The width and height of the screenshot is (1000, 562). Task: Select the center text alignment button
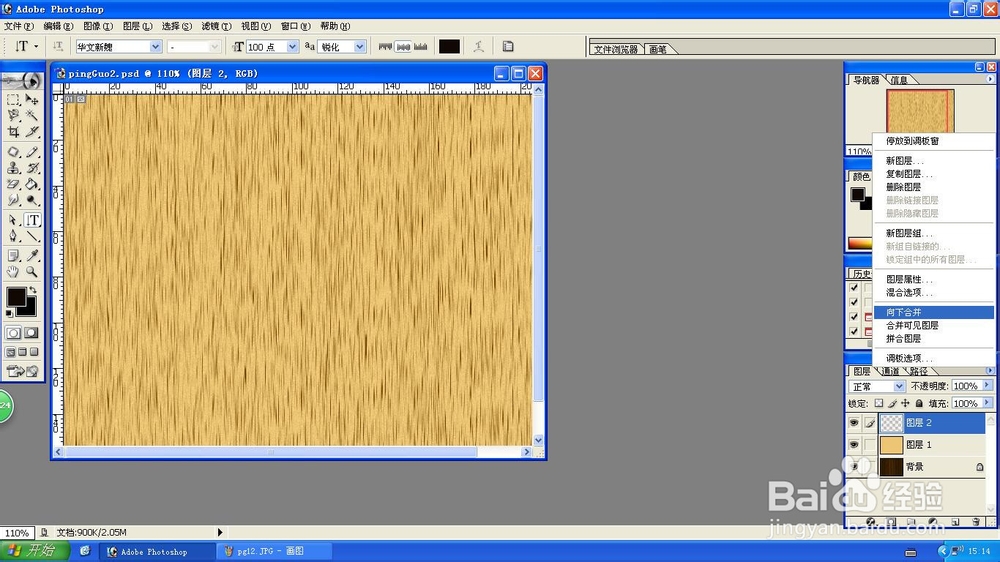click(403, 47)
